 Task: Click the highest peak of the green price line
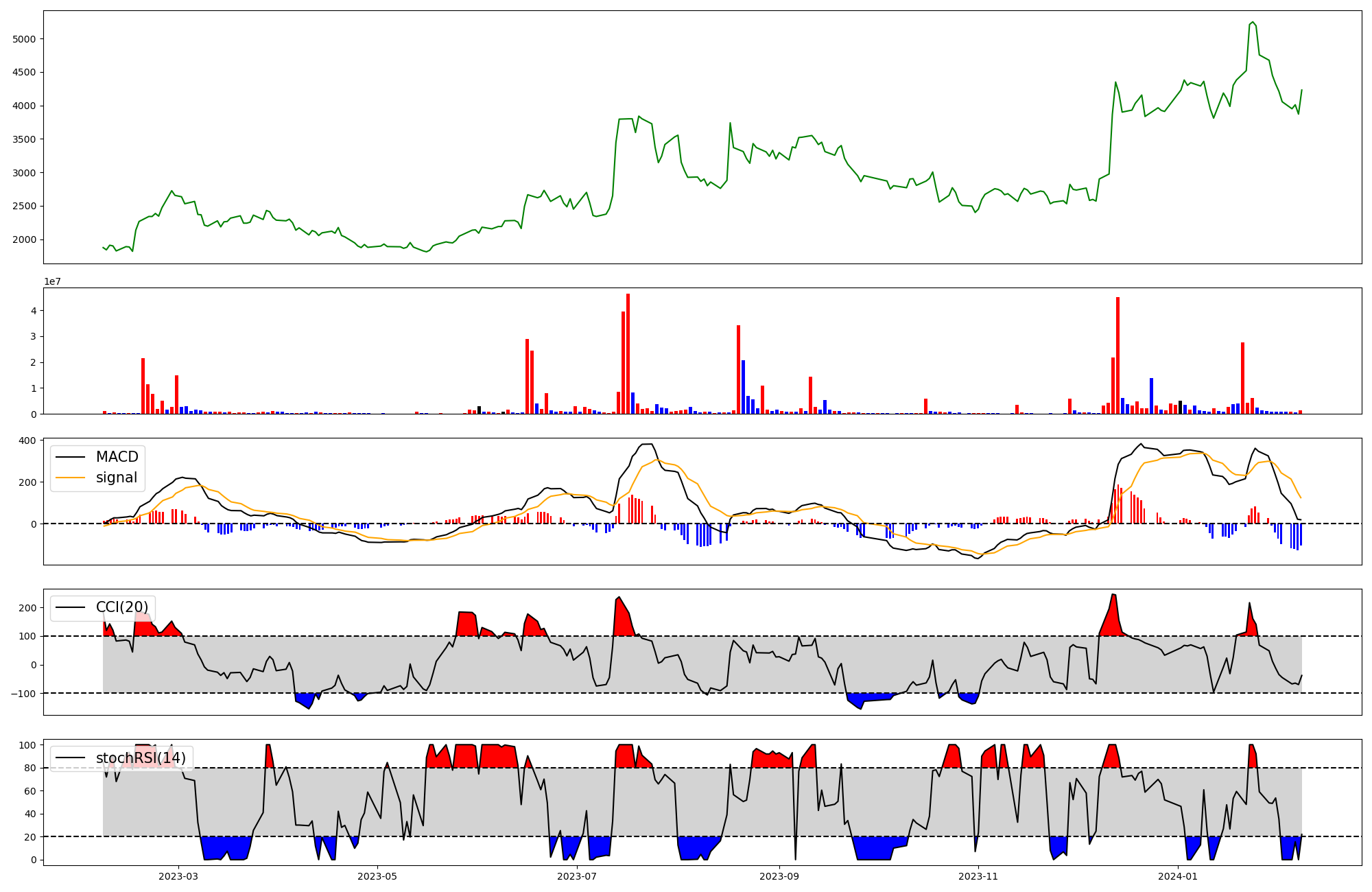pos(1253,23)
